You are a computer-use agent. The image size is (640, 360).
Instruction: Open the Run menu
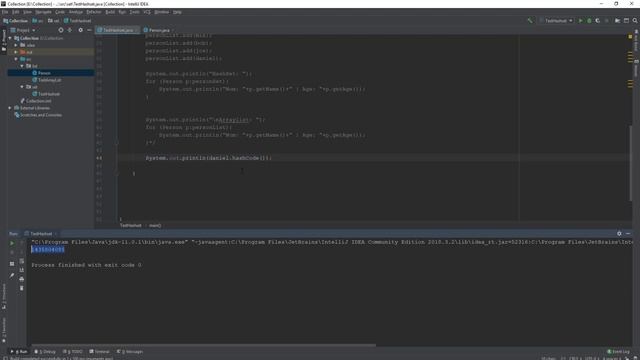[122, 12]
